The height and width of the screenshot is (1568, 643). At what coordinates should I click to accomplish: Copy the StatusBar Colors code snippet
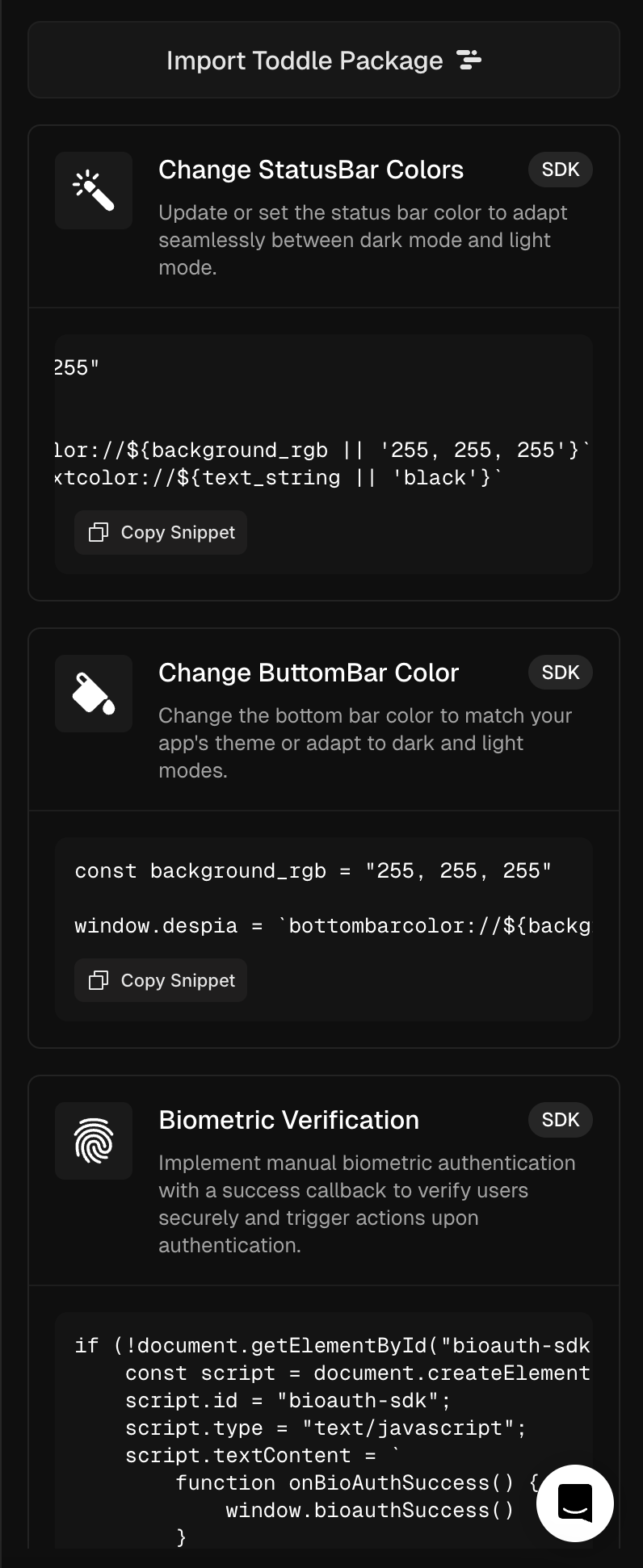[161, 533]
